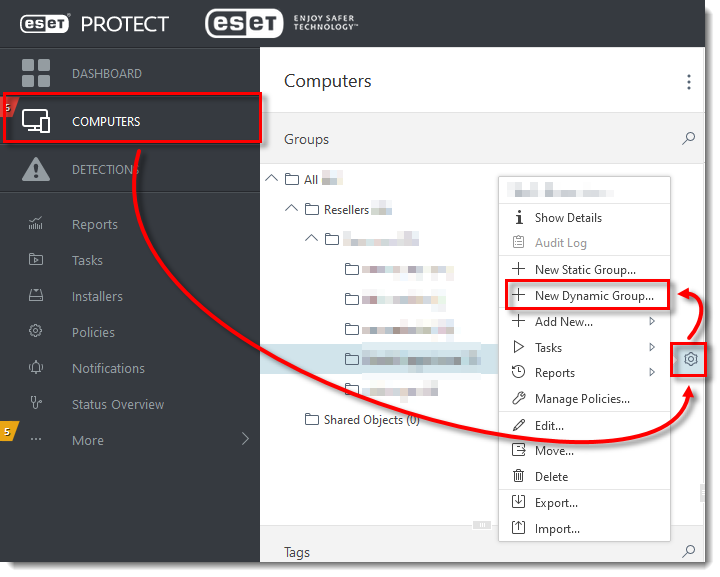Open the Notifications section in sidebar
This screenshot has height=577, width=720.
(108, 368)
